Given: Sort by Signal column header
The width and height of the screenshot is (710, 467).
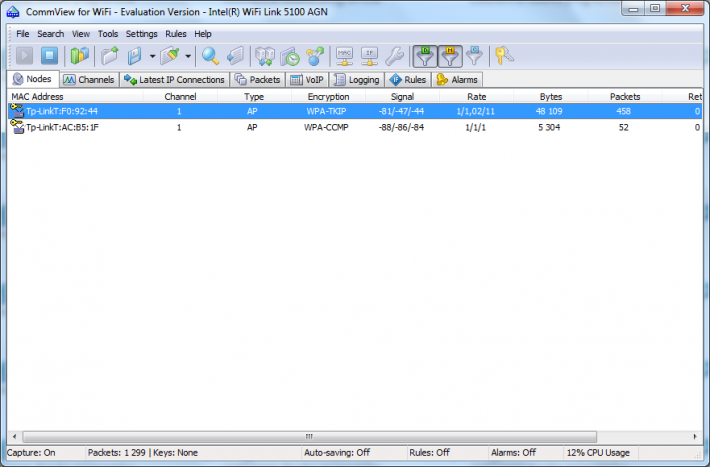Looking at the screenshot, I should 402,96.
